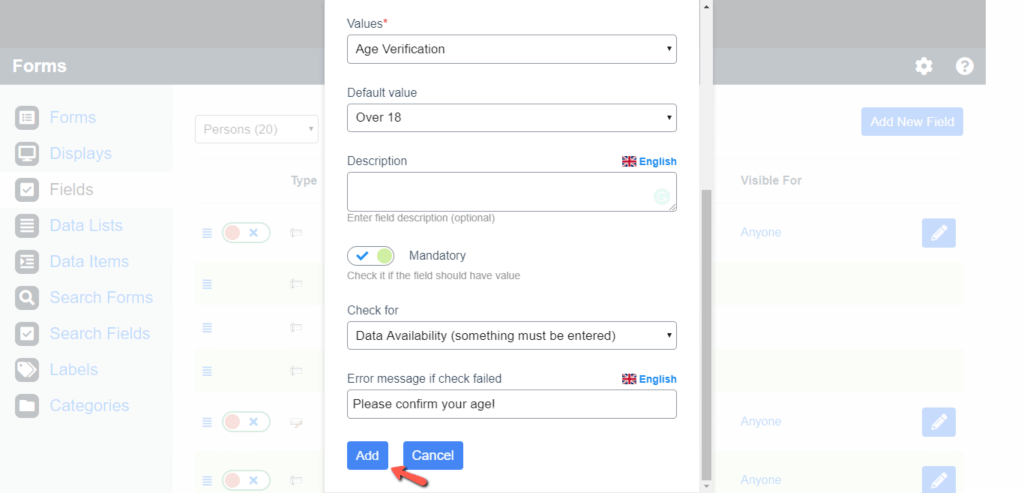Open the Search Fields sidebar icon
This screenshot has width=1024, height=493.
coord(27,333)
